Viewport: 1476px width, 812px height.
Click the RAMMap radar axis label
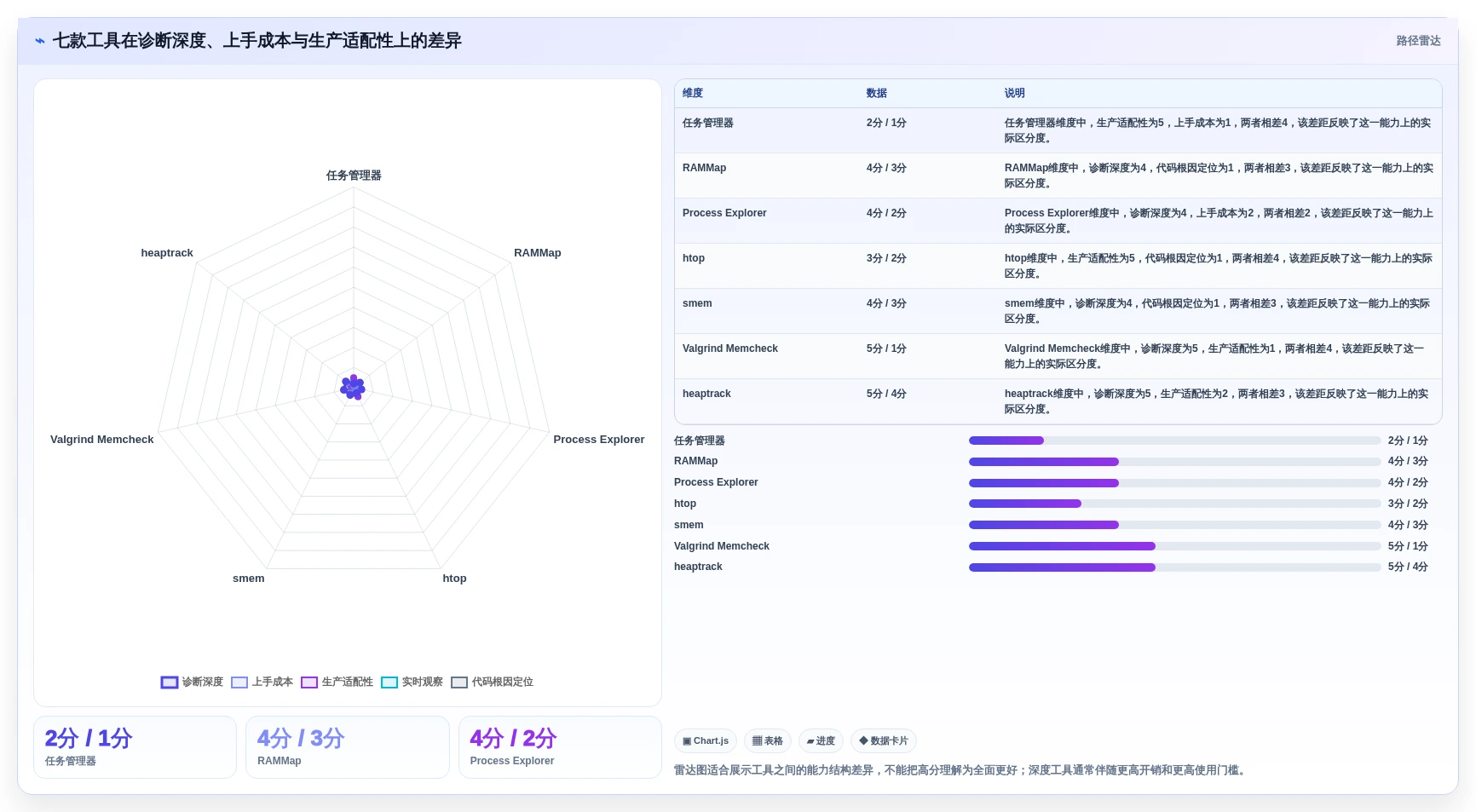click(x=538, y=253)
